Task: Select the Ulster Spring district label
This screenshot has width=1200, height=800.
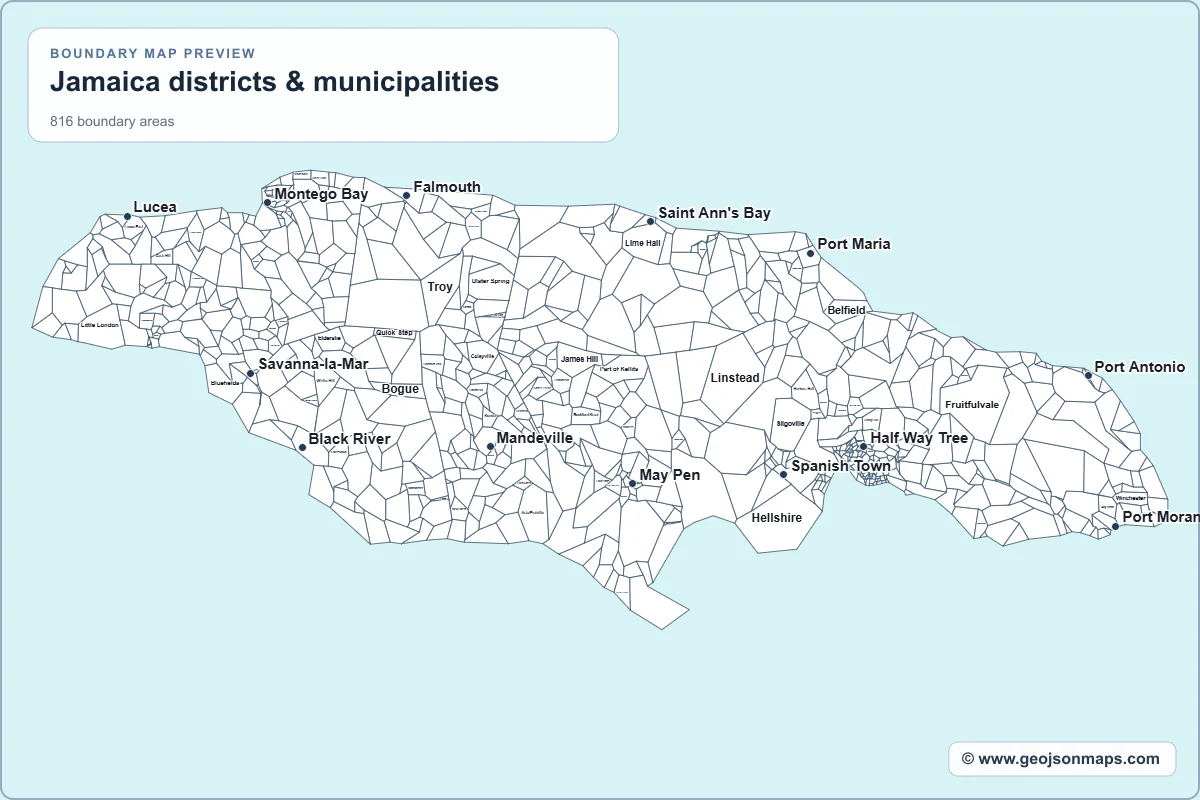Action: coord(490,281)
